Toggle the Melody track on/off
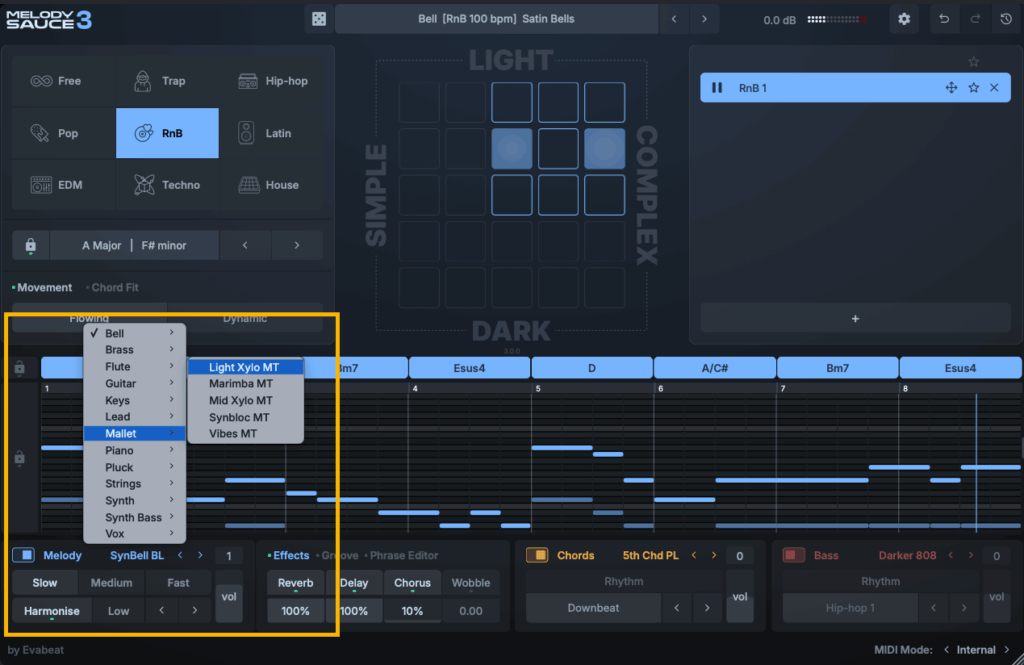This screenshot has width=1024, height=665. click(x=24, y=555)
